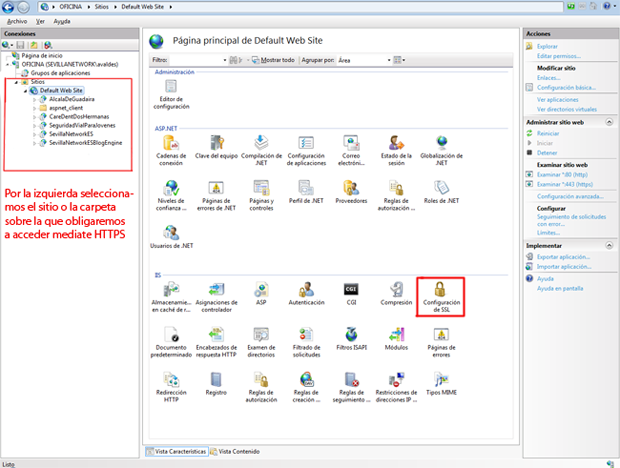The image size is (620, 468).
Task: Open Páginas de errores de .NET
Action: click(x=216, y=195)
